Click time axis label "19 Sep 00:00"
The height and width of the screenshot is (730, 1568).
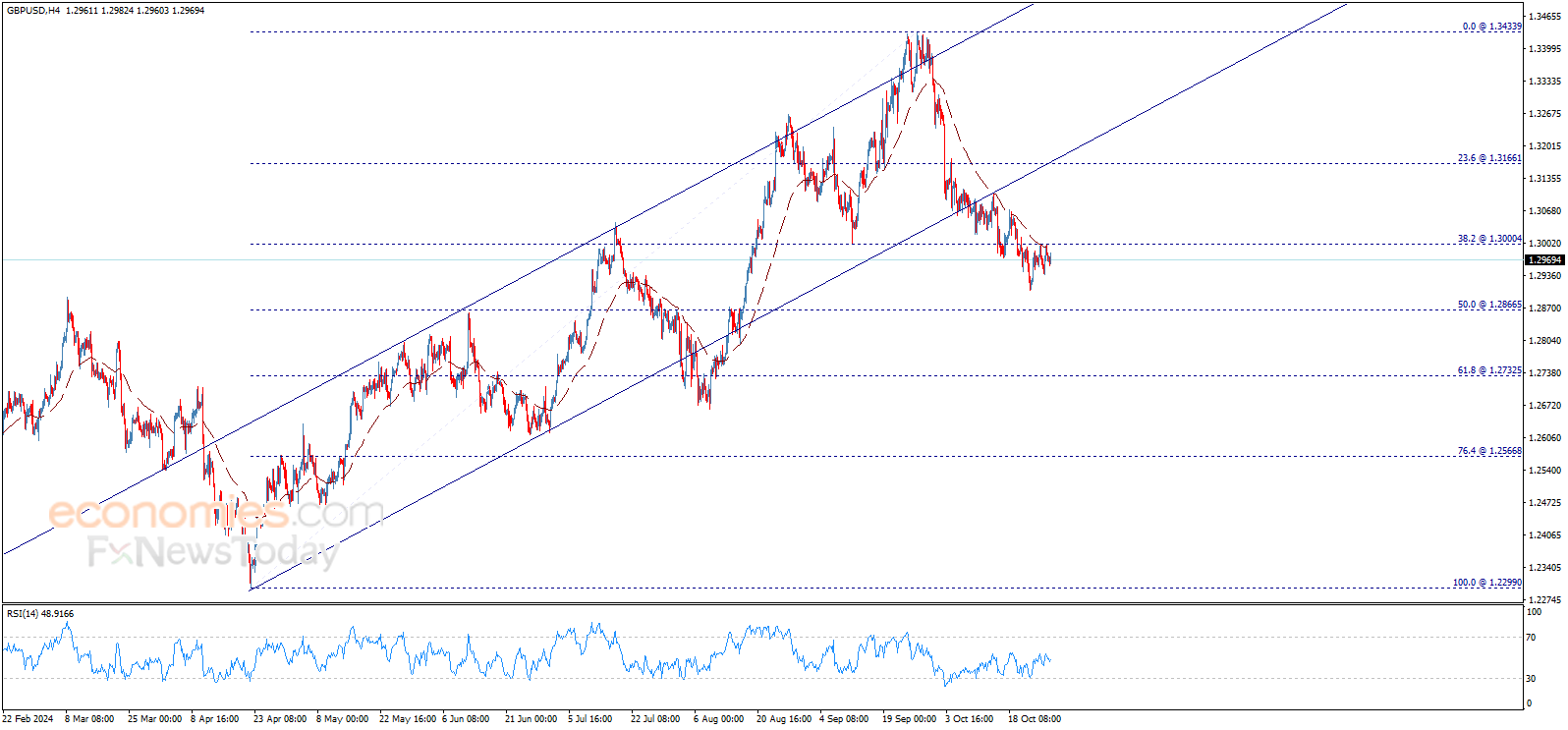[x=910, y=719]
